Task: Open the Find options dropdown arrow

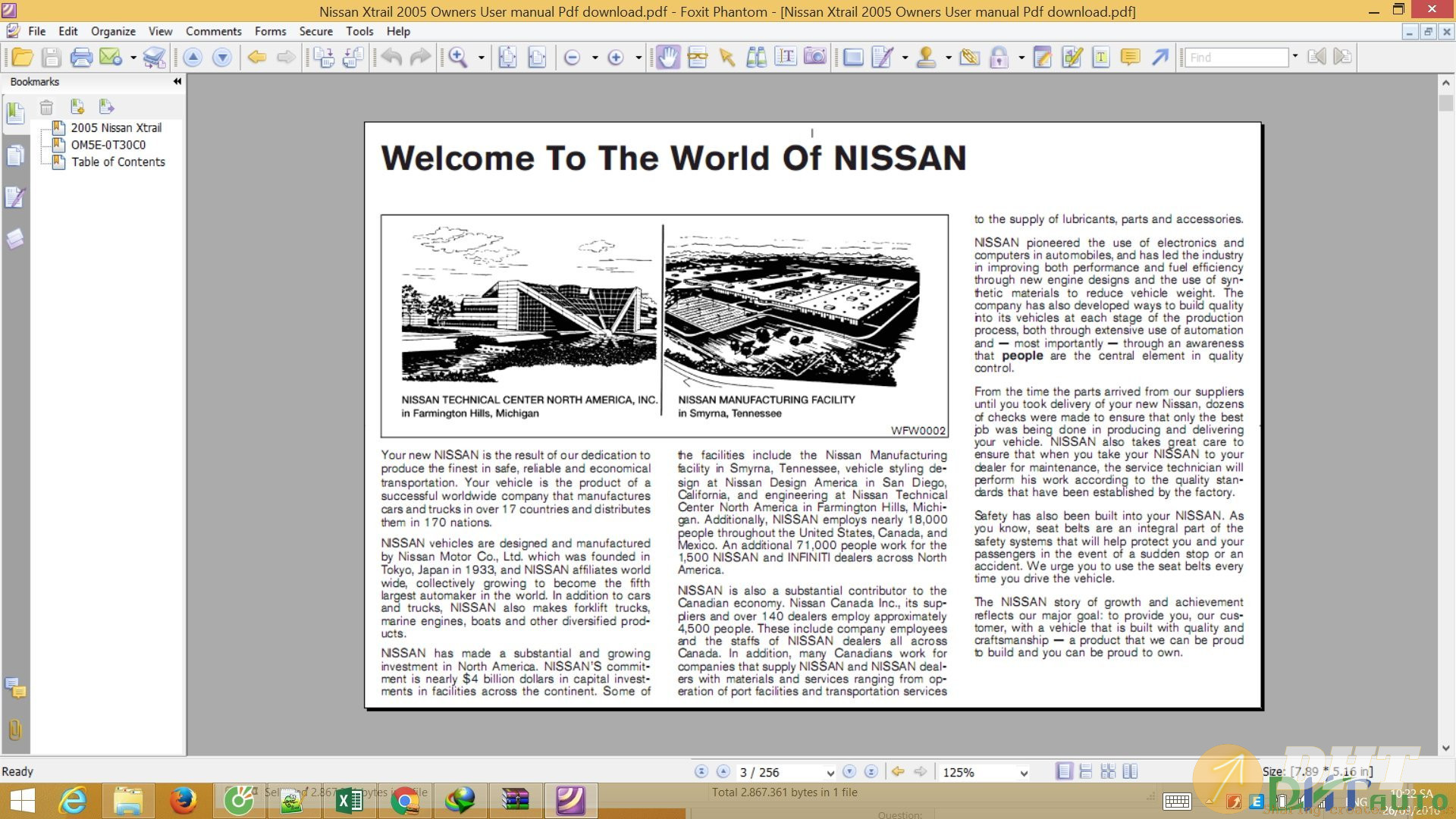Action: tap(1294, 57)
